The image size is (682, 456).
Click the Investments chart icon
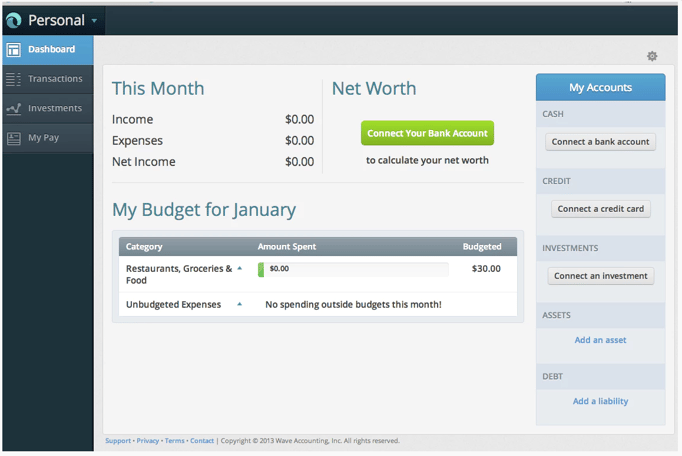click(x=13, y=108)
